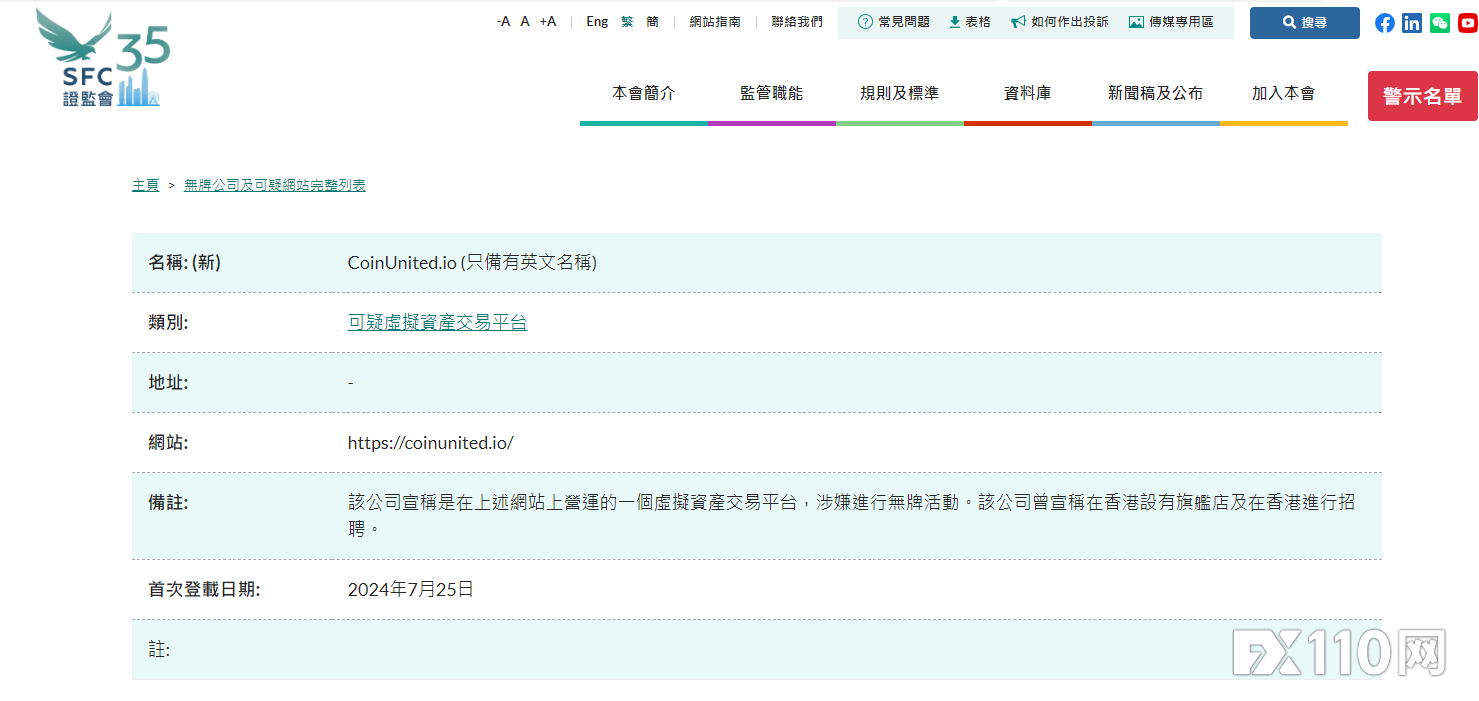
Task: Open the SFC Facebook page icon
Action: (1385, 23)
